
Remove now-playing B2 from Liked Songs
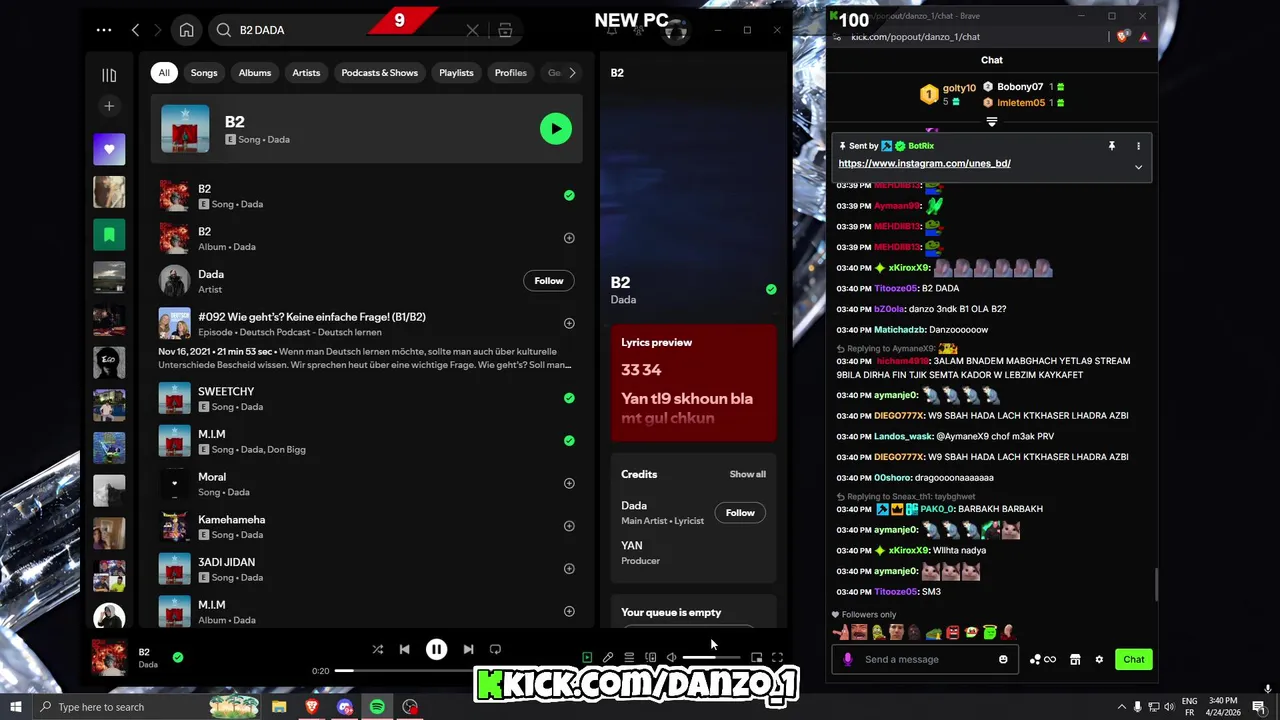tap(178, 657)
